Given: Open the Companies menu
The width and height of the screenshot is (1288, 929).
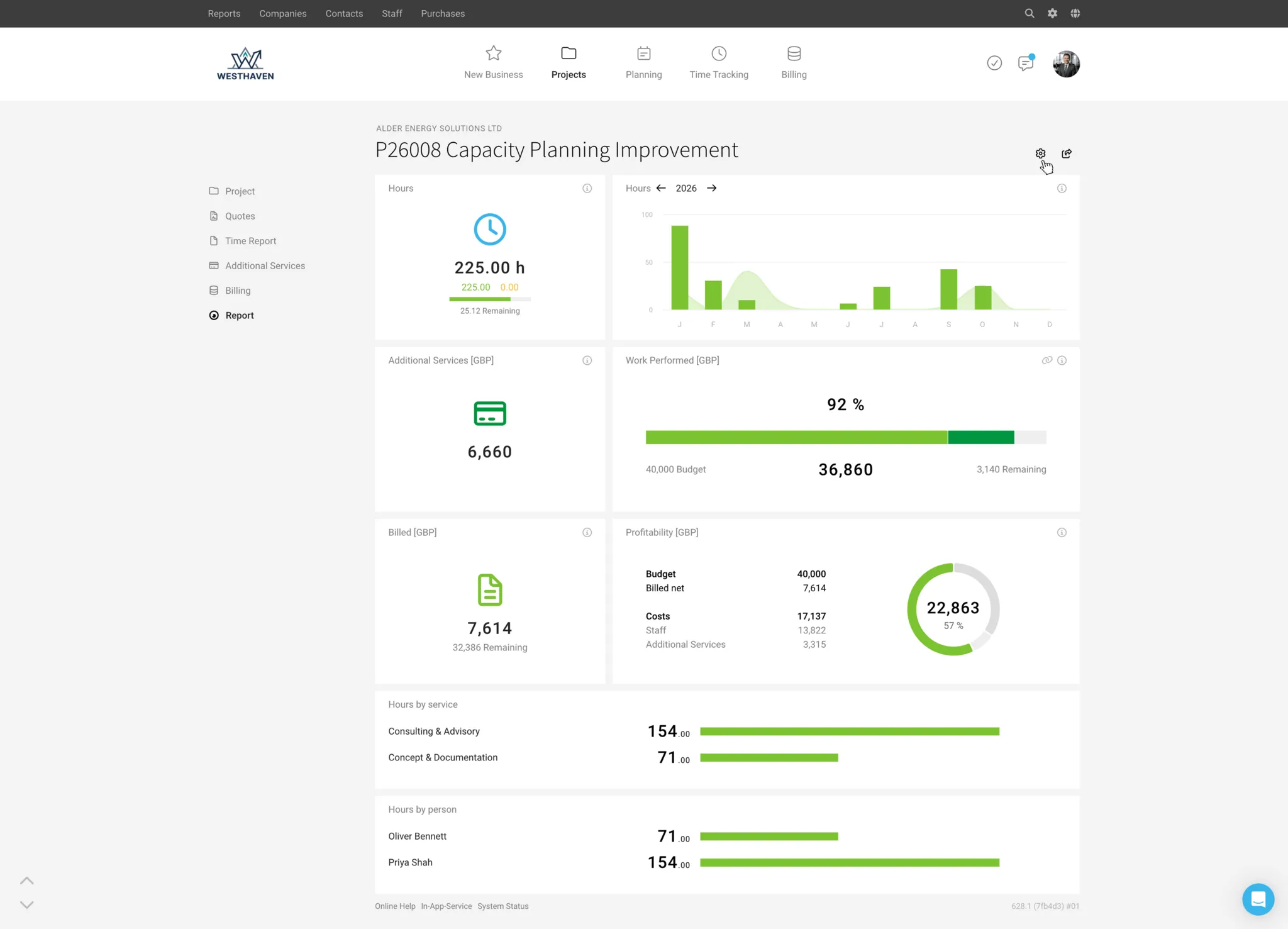Looking at the screenshot, I should [x=282, y=13].
